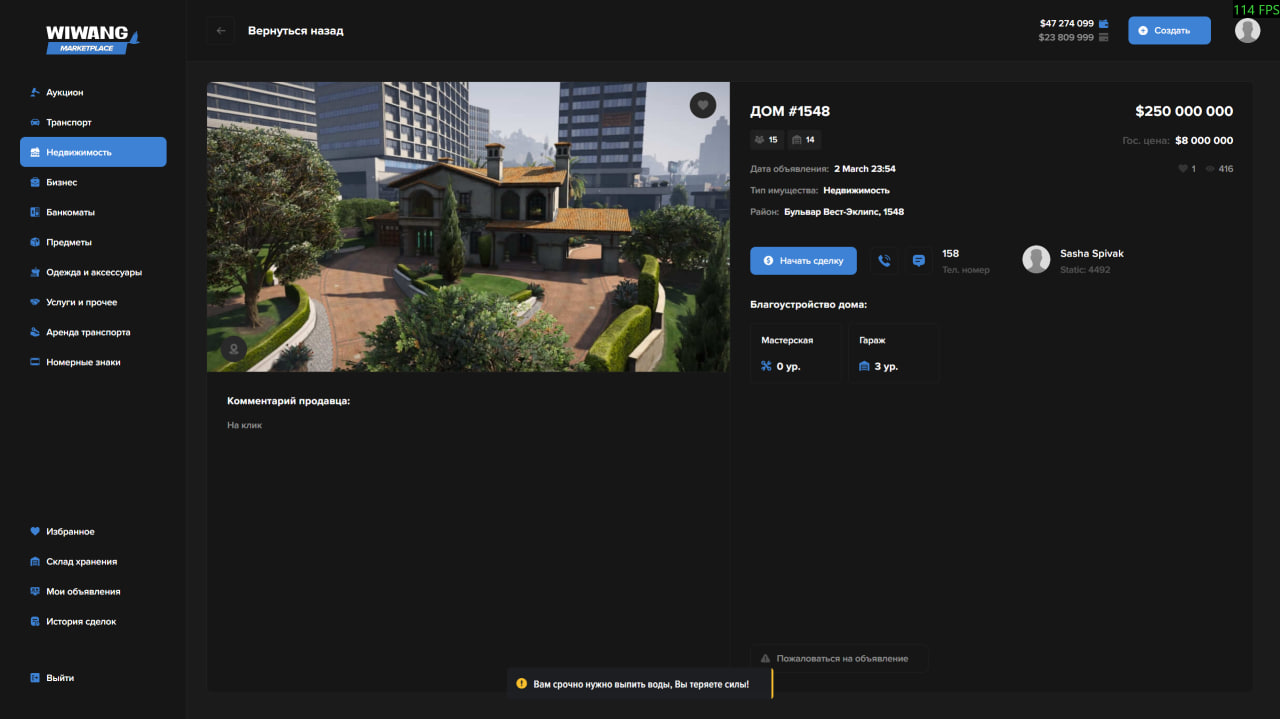This screenshot has width=1280, height=719.
Task: Click the Аукцион gavel icon
Action: [35, 92]
